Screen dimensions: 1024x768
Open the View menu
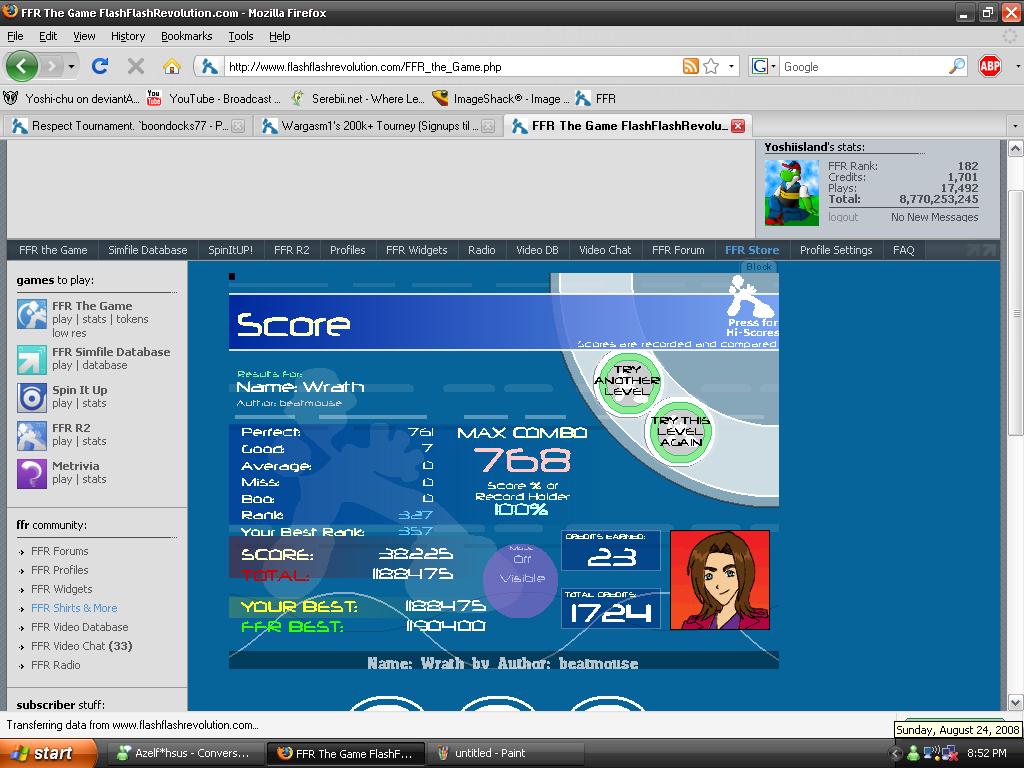[84, 36]
